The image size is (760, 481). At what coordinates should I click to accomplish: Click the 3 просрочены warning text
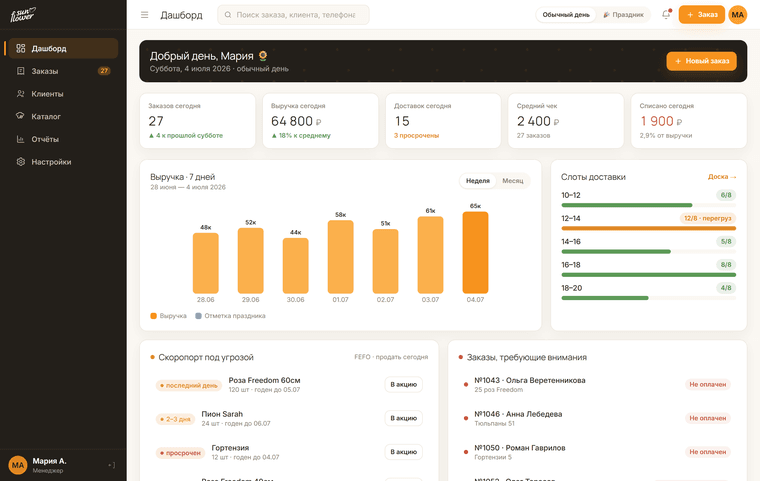pyautogui.click(x=416, y=136)
